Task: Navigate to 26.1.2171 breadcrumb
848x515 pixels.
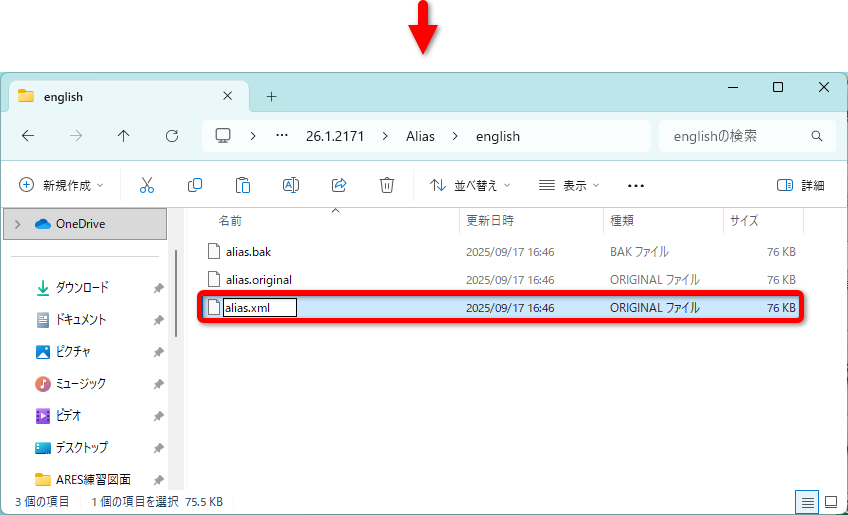Action: (x=335, y=136)
